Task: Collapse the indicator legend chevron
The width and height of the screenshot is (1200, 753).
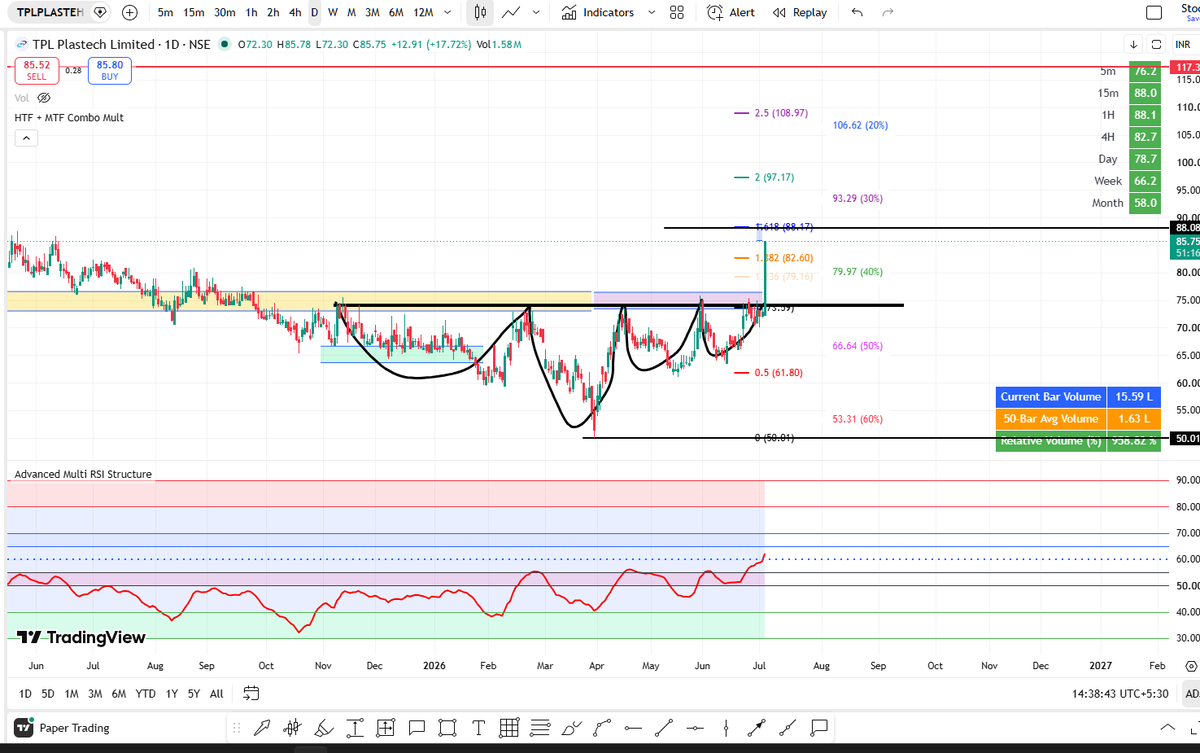Action: 26,139
